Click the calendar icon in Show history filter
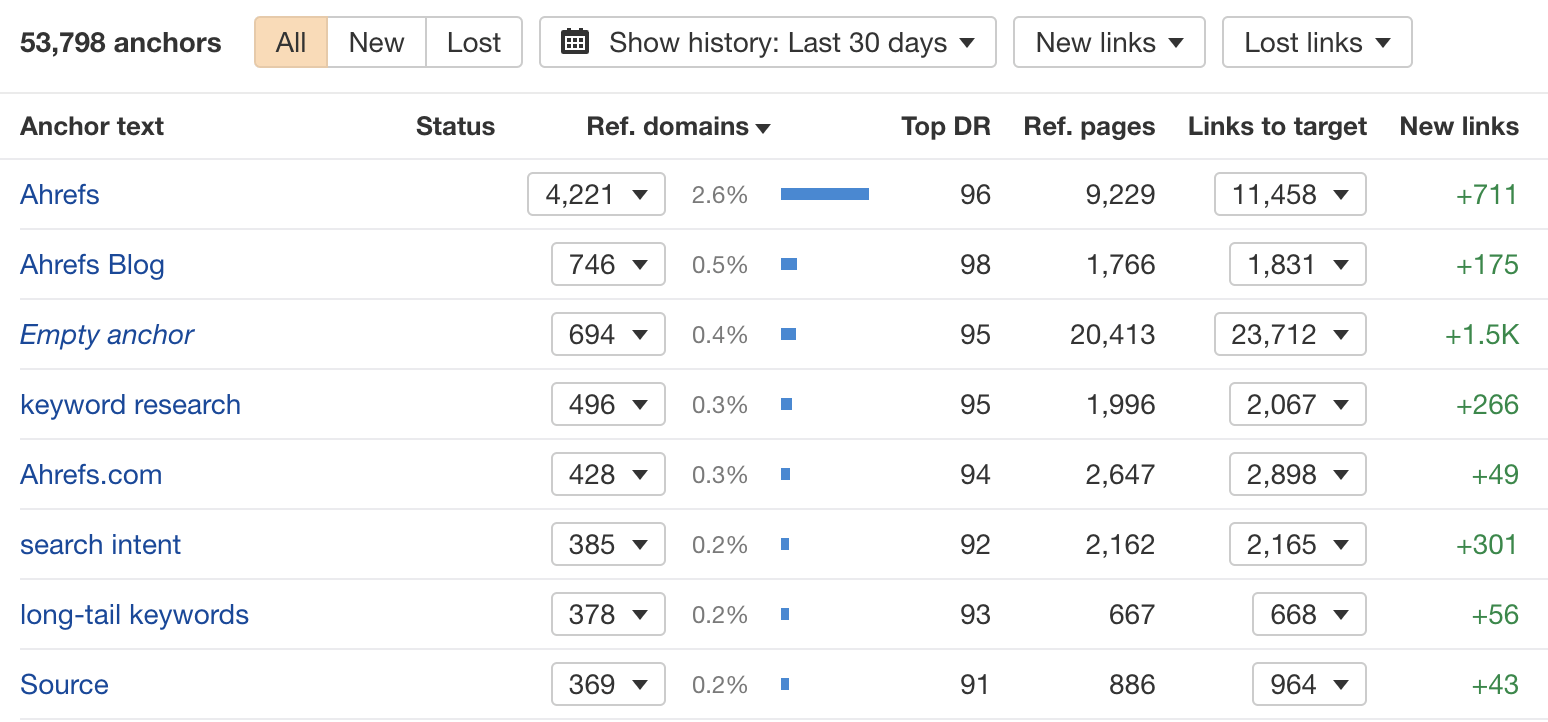The width and height of the screenshot is (1548, 722). 574,42
